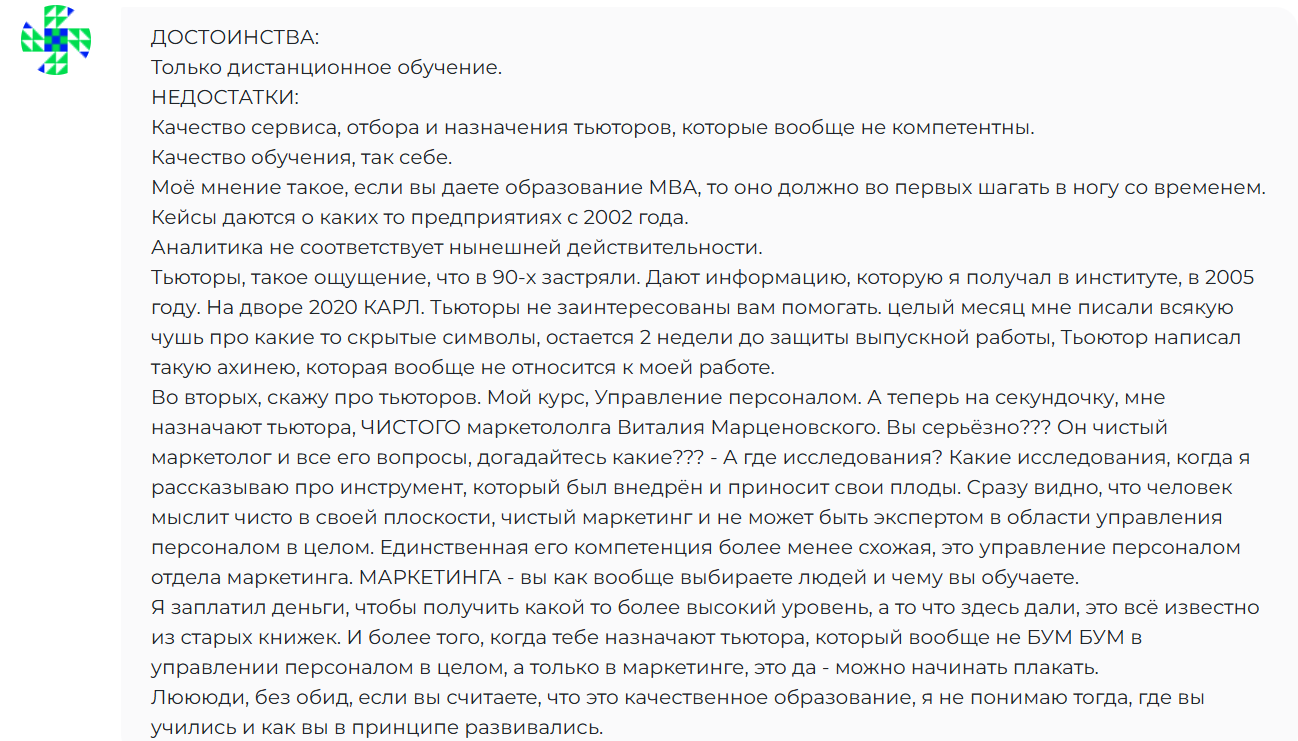Click the line starting 'такую ахинею'
Screen dimensions: 1298x741
tap(462, 368)
